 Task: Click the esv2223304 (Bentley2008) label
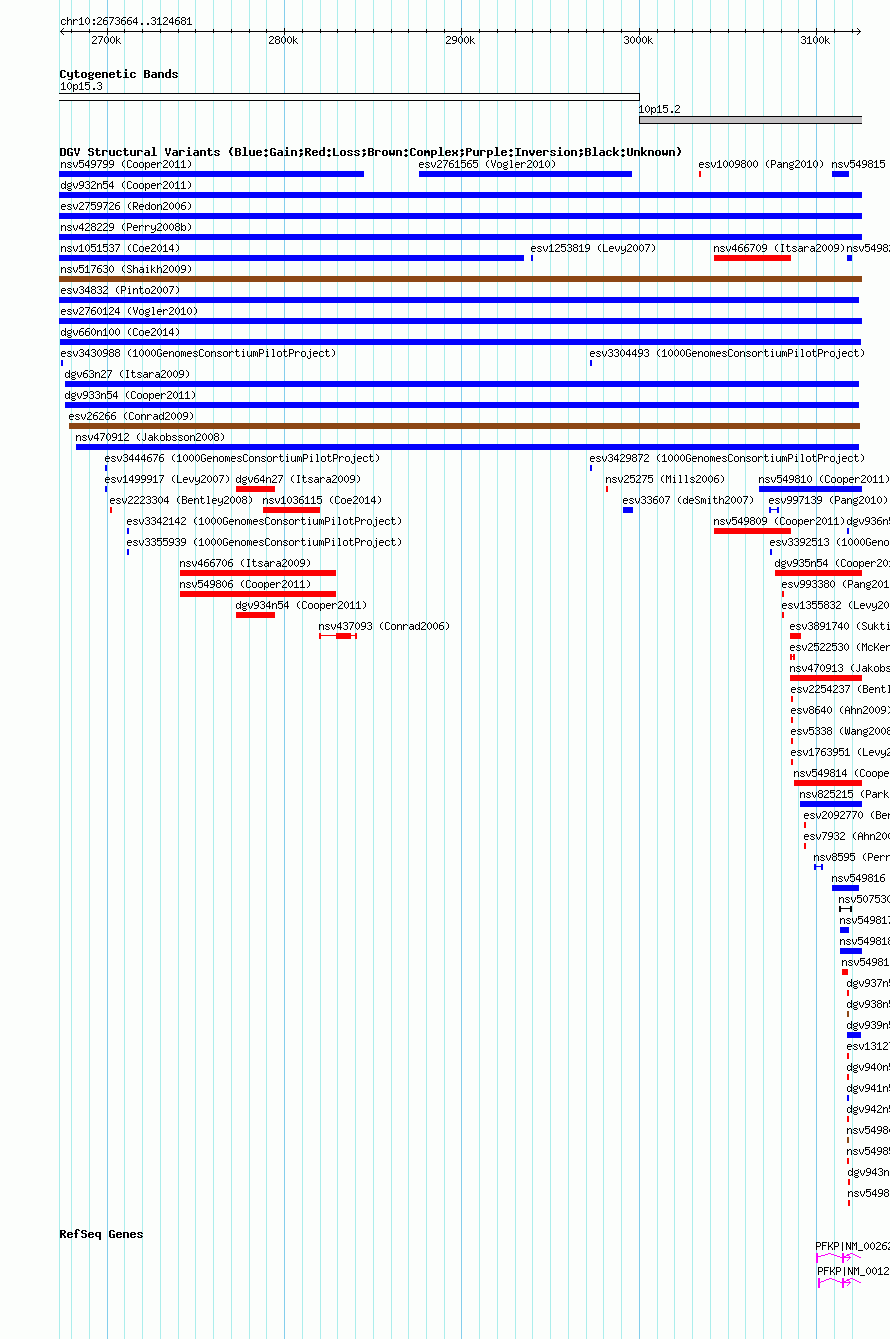tap(181, 500)
